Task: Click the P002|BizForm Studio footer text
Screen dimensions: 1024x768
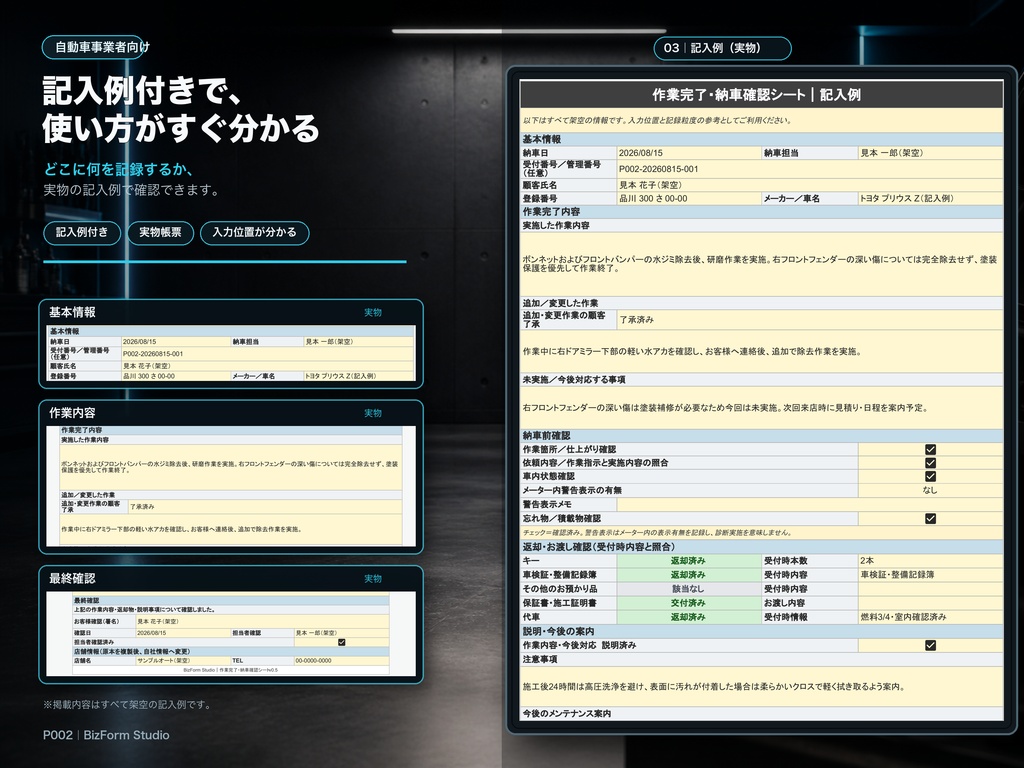Action: pos(106,735)
